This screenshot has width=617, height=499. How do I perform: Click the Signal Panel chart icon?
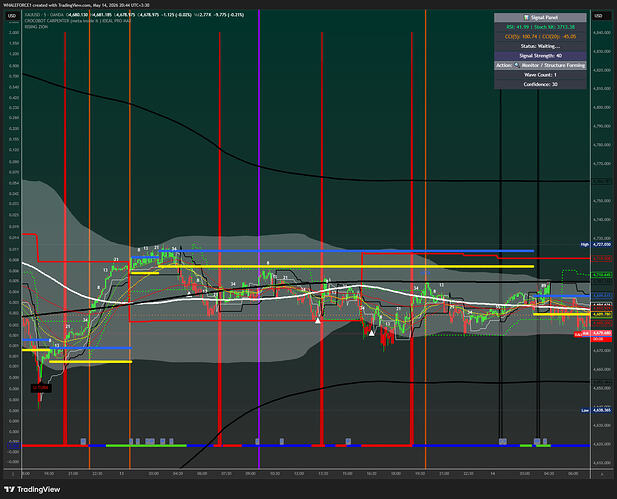[x=526, y=17]
